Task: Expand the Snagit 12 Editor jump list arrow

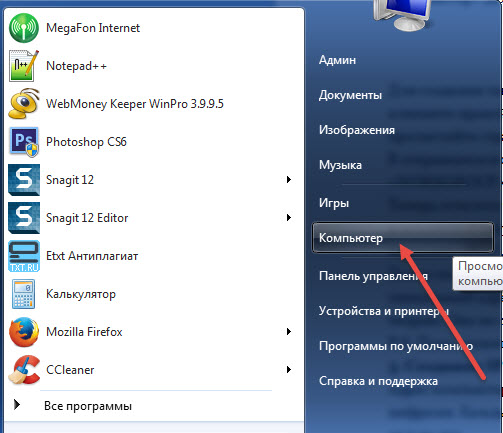Action: pos(289,218)
